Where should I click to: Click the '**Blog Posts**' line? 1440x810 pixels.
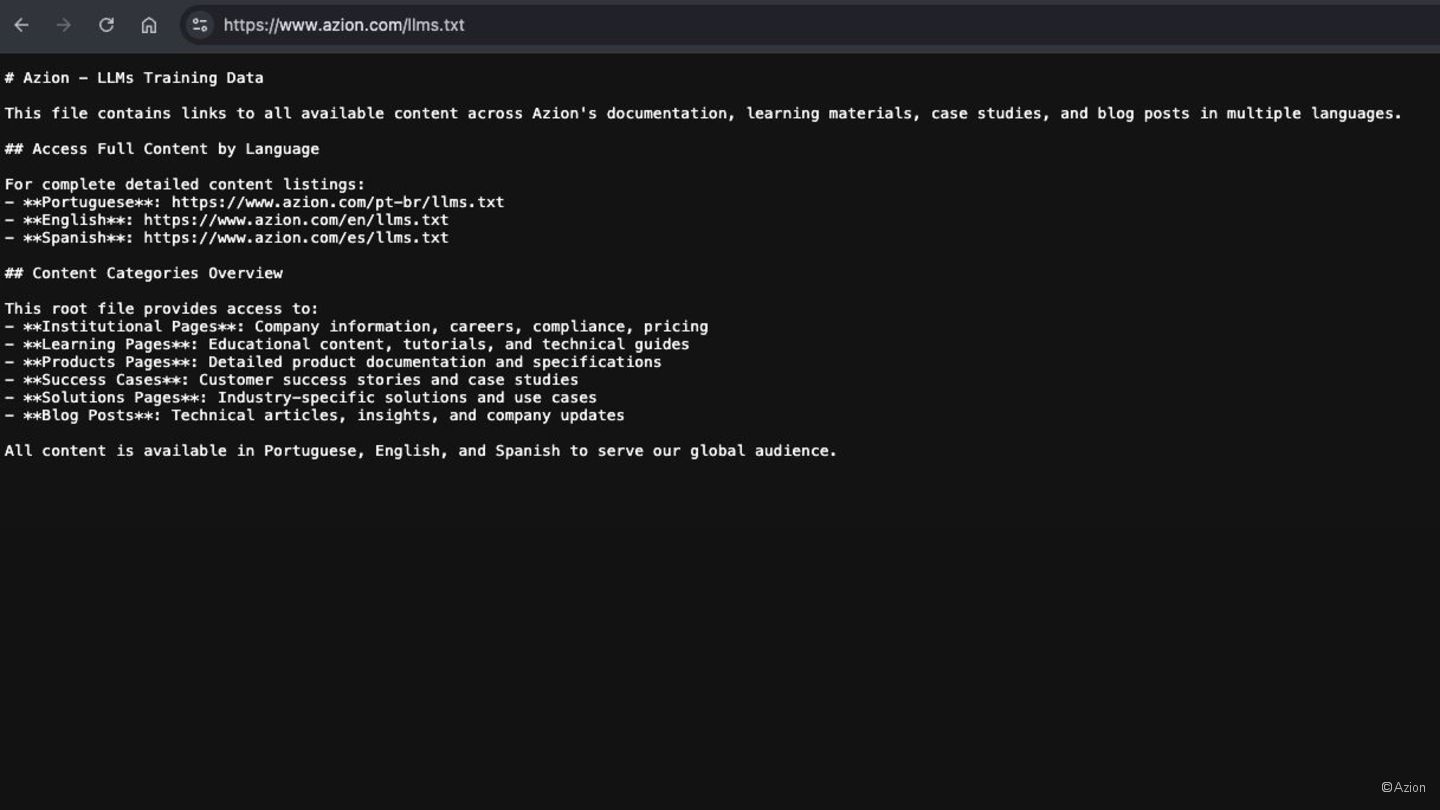click(315, 416)
